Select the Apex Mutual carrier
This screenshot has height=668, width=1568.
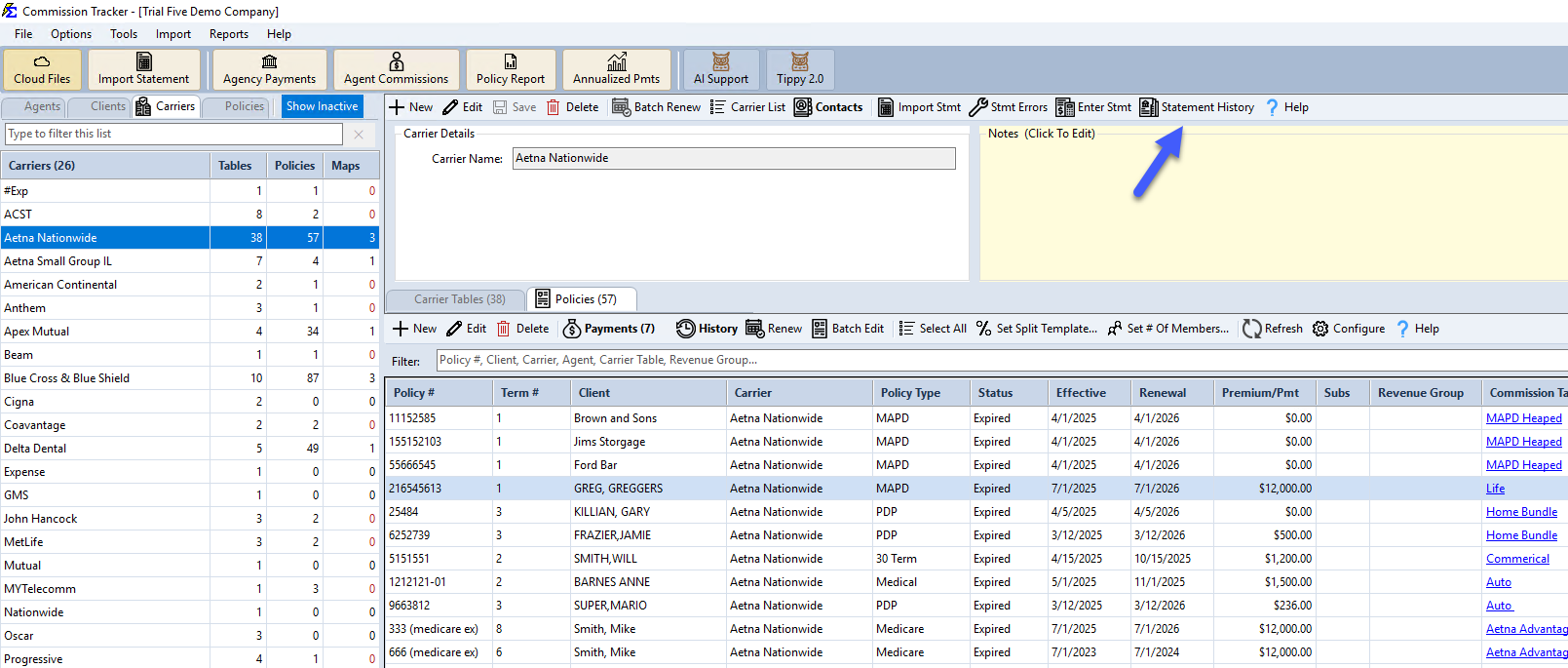pos(190,332)
